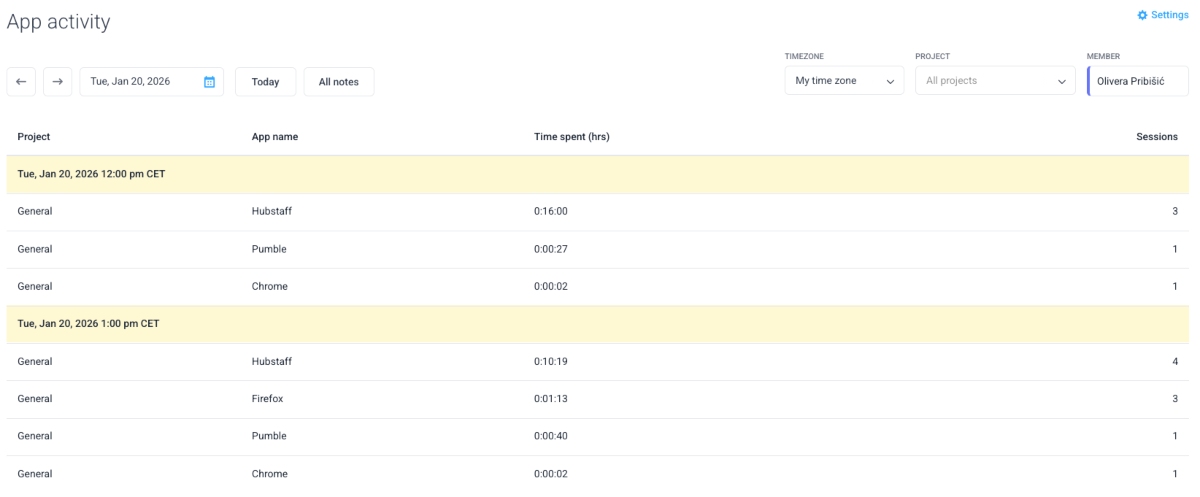
Task: Click Pumble in the 0:00:40 row
Action: click(269, 436)
